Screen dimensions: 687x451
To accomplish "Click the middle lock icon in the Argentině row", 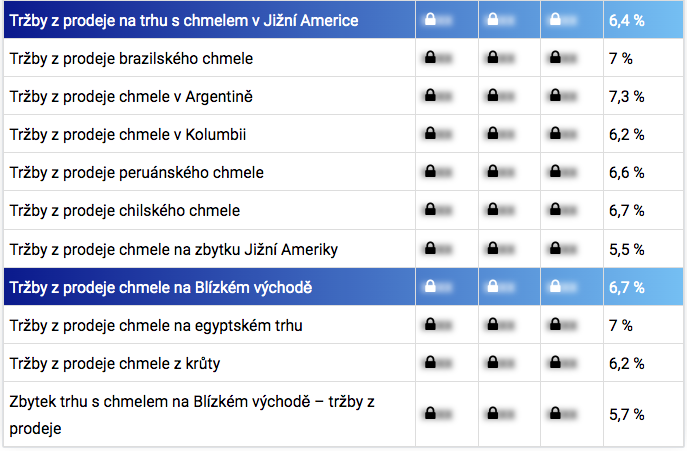I will coord(492,96).
